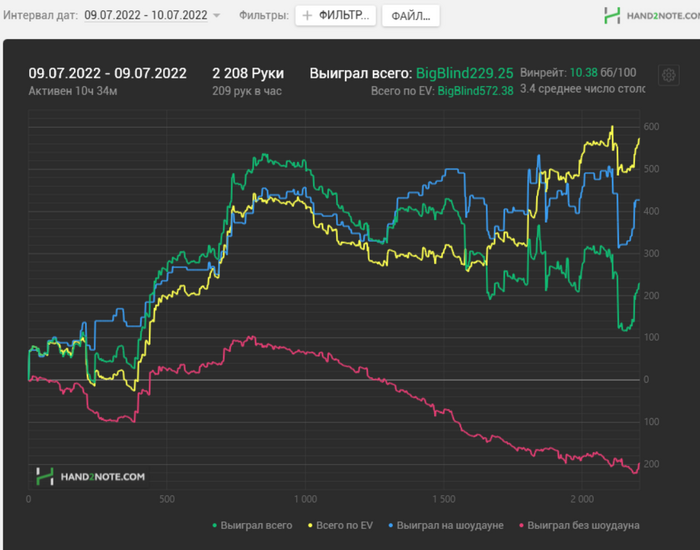
Task: Click the ФАЙЛ... button
Action: 411,16
